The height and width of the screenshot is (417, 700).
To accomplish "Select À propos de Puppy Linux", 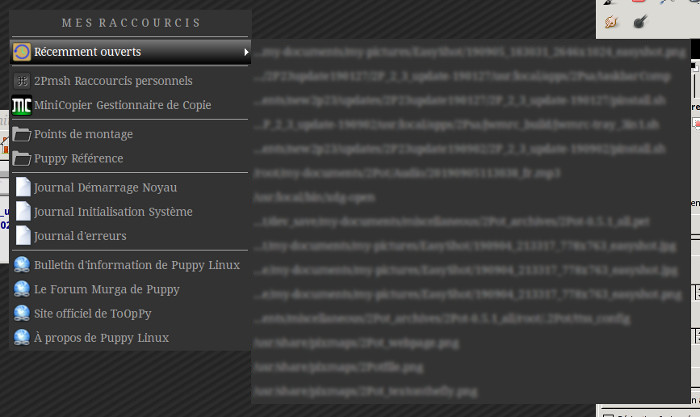I will pyautogui.click(x=101, y=338).
